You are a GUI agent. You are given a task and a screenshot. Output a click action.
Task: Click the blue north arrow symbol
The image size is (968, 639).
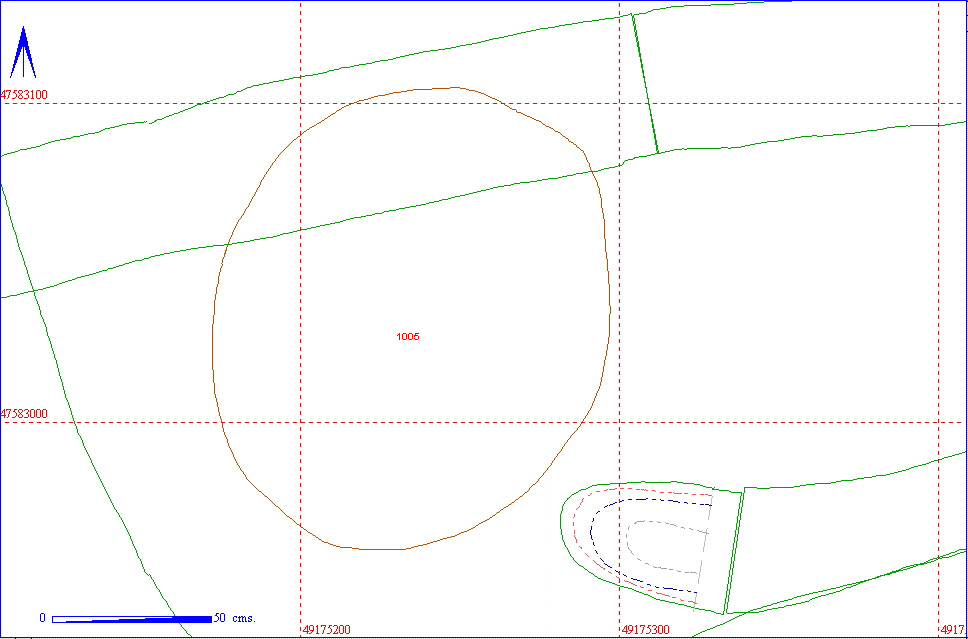click(x=23, y=52)
